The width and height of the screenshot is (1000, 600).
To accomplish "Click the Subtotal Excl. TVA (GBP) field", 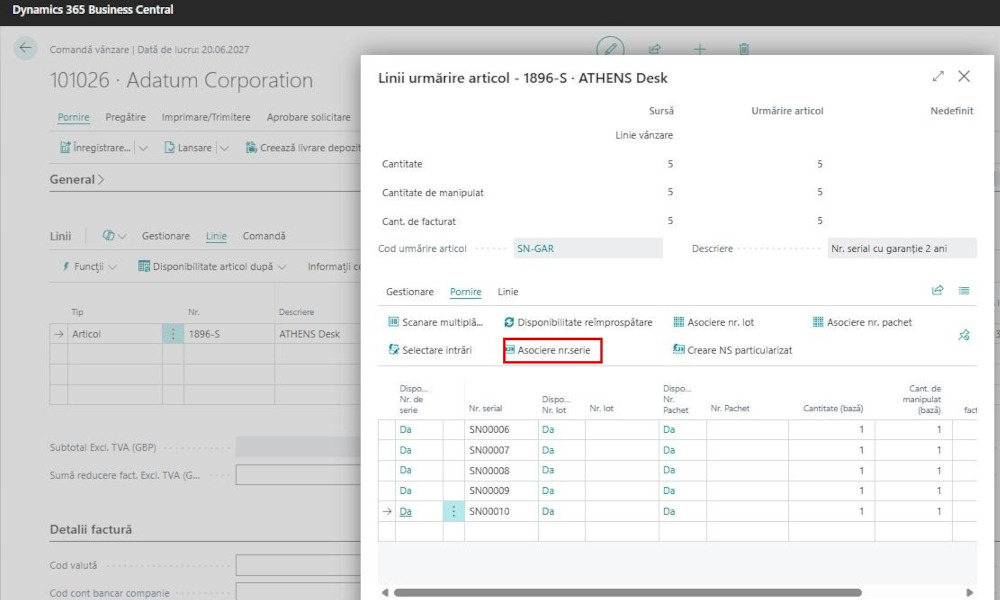I will [x=298, y=447].
